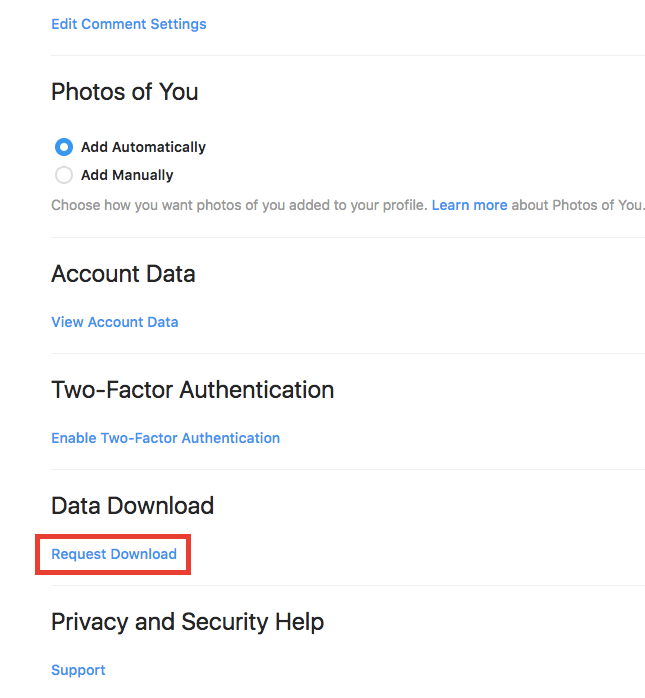Image resolution: width=645 pixels, height=698 pixels.
Task: Select the Add Automatically radio button
Action: pos(64,147)
